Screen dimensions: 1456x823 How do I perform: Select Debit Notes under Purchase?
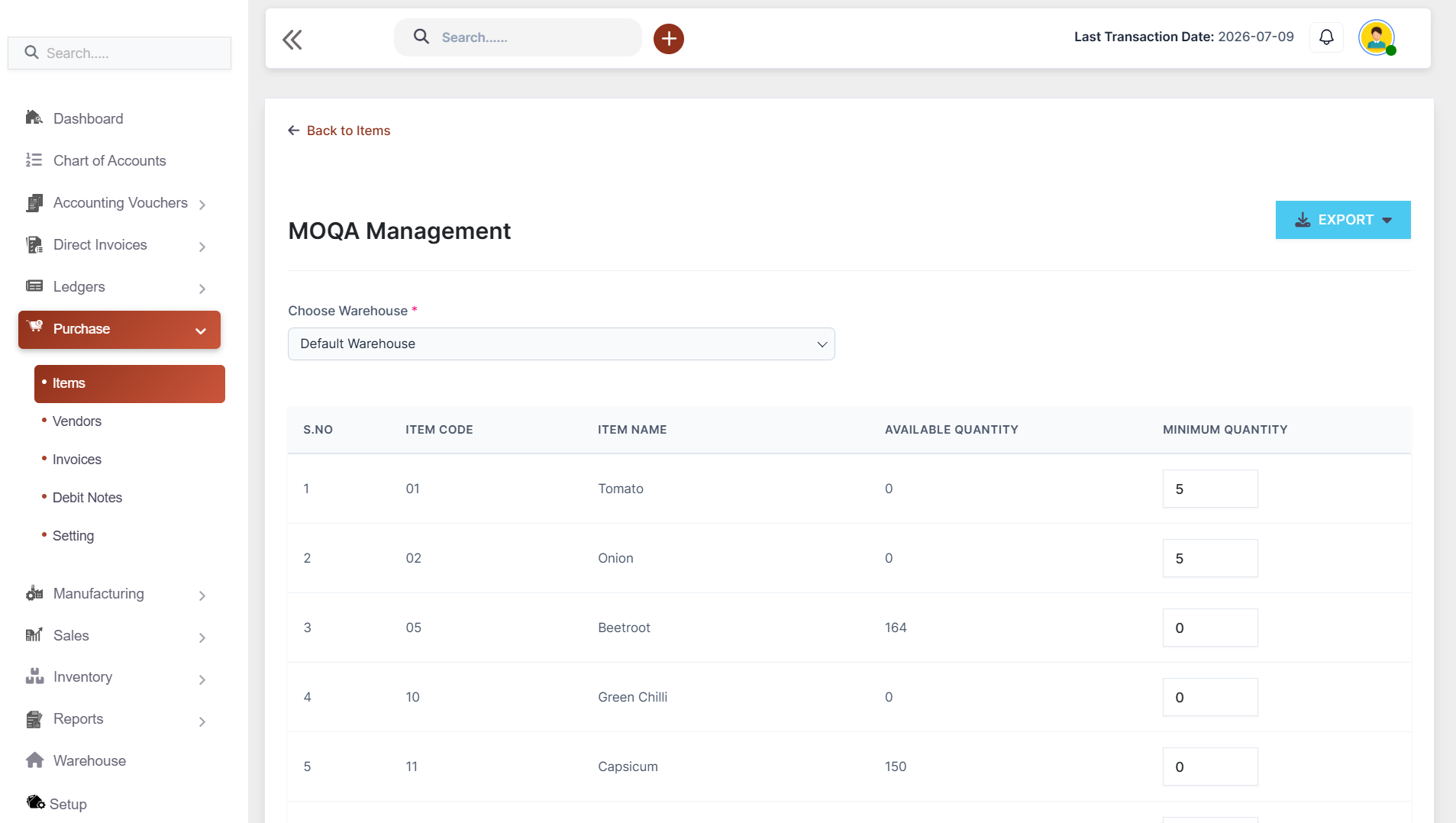[87, 498]
